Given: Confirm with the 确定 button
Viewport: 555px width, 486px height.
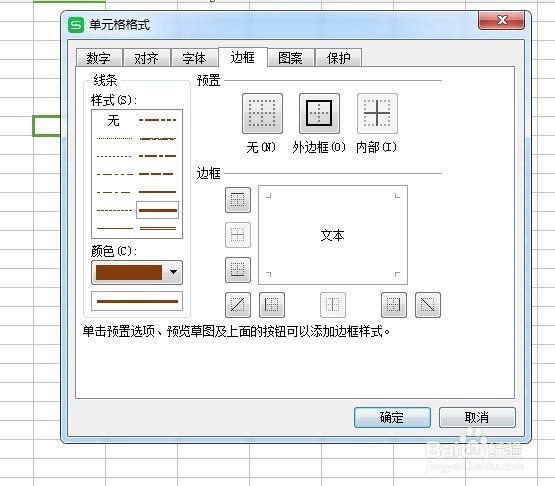Looking at the screenshot, I should tap(392, 417).
